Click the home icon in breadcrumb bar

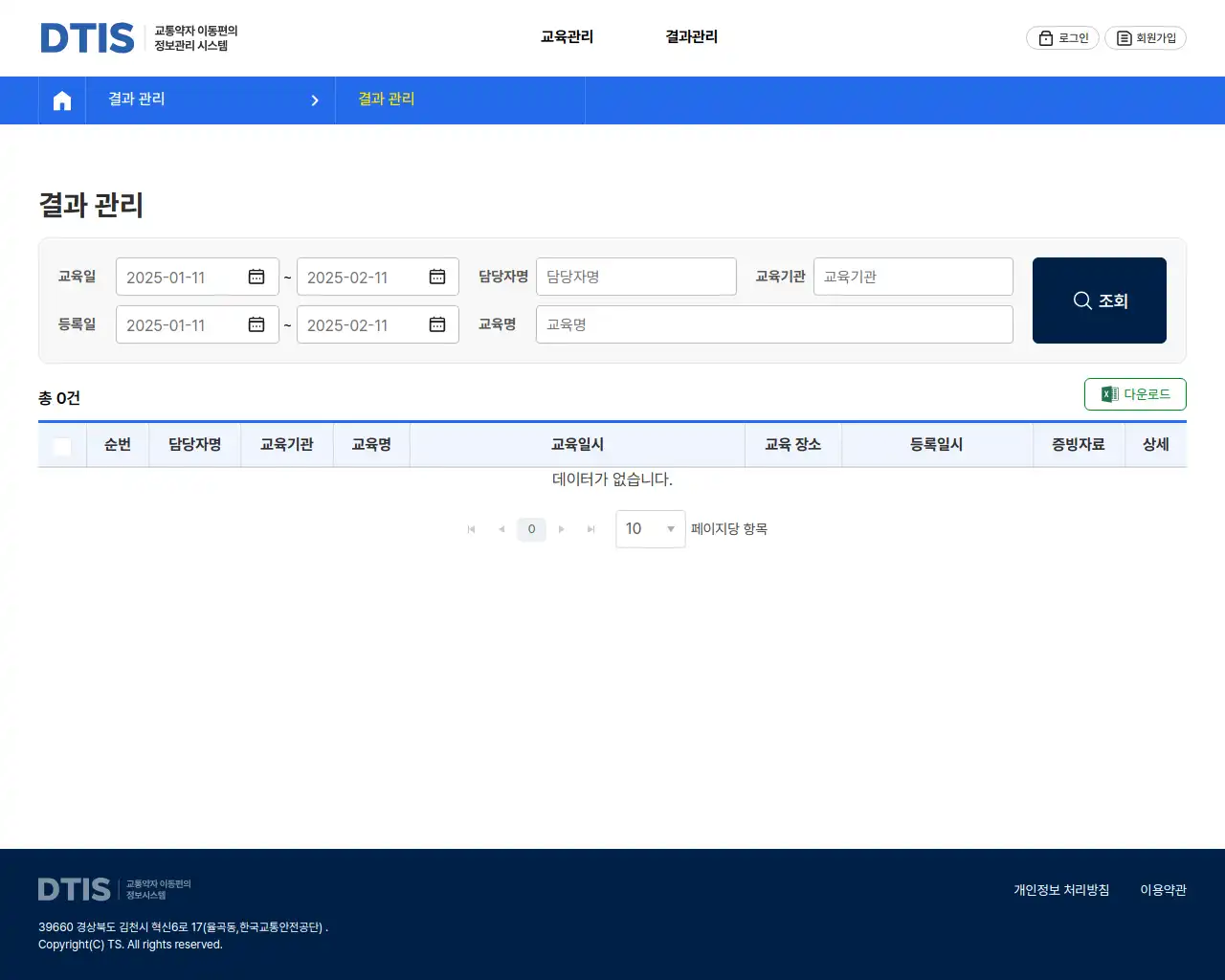[62, 100]
